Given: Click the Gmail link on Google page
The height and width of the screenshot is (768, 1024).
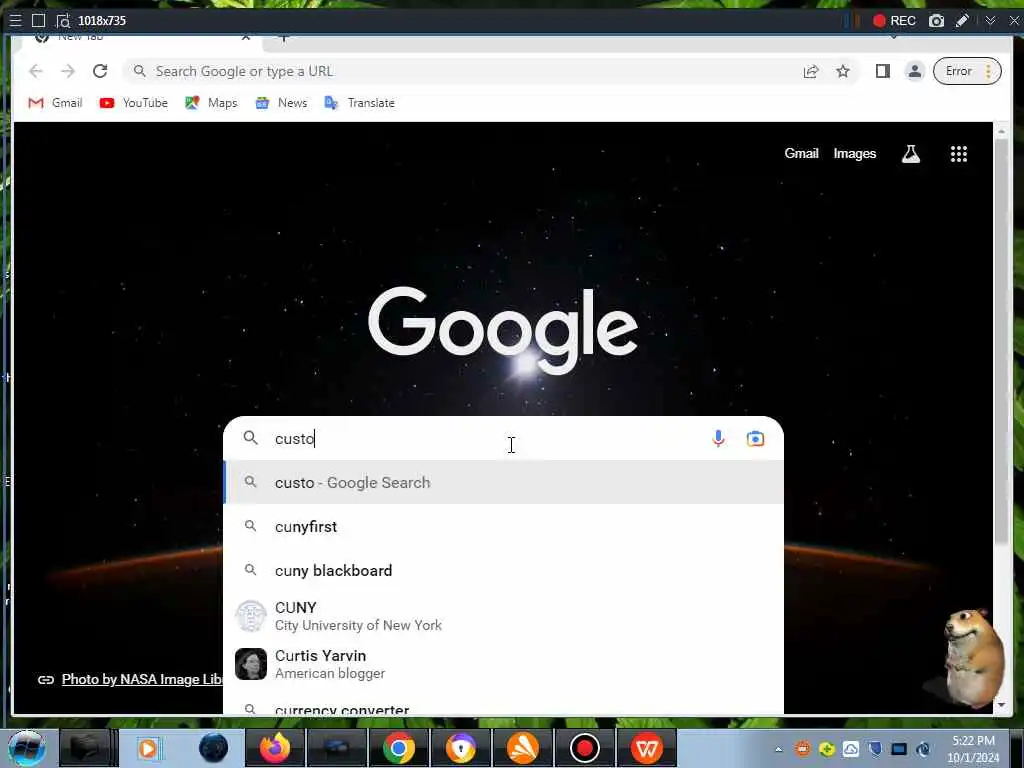Looking at the screenshot, I should [801, 153].
